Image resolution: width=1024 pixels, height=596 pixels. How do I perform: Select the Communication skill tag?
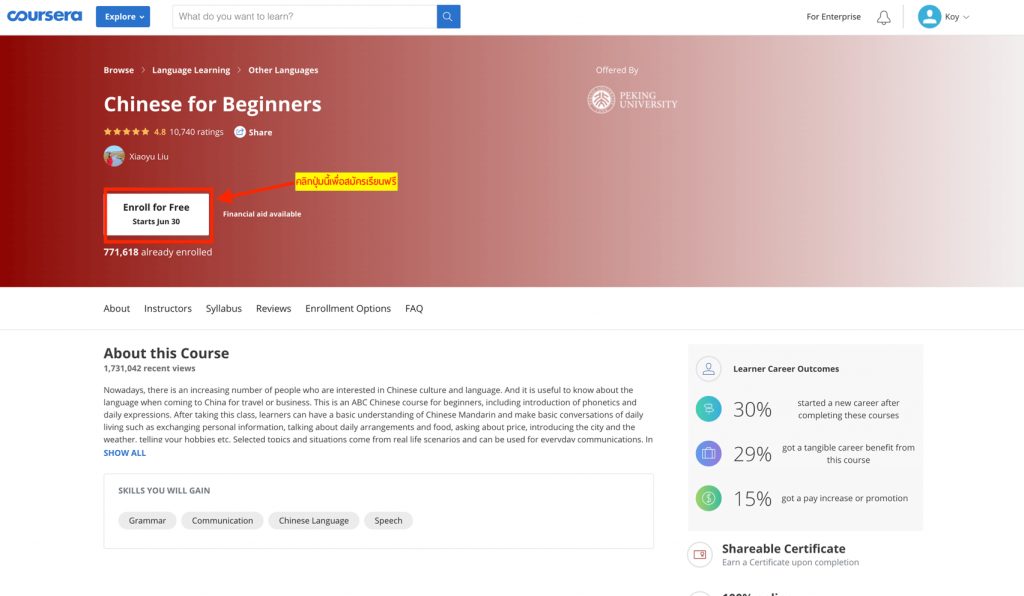(x=222, y=520)
